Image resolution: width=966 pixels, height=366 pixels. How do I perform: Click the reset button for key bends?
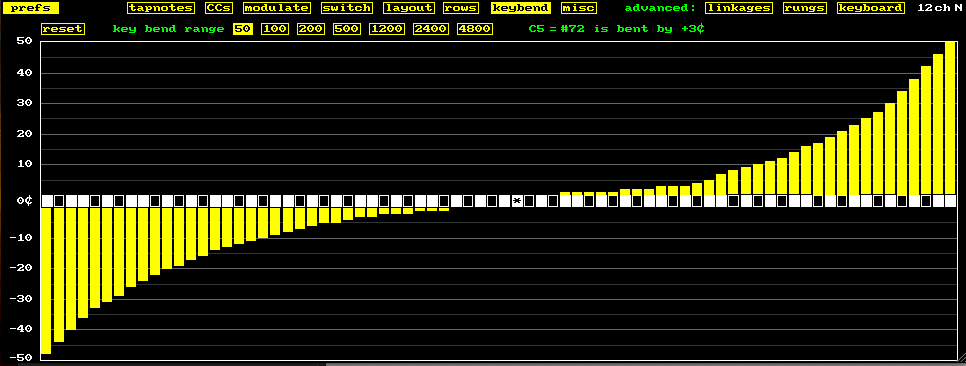pyautogui.click(x=63, y=29)
